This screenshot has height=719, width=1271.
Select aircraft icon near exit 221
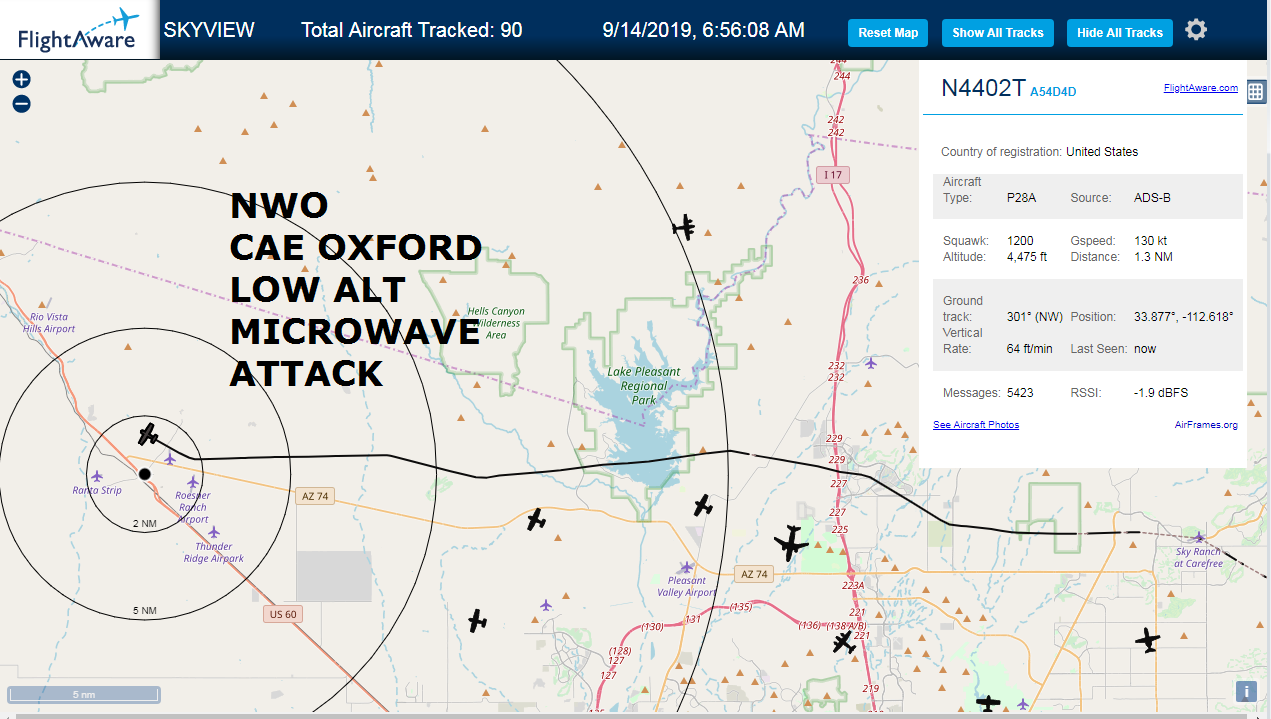(x=846, y=642)
